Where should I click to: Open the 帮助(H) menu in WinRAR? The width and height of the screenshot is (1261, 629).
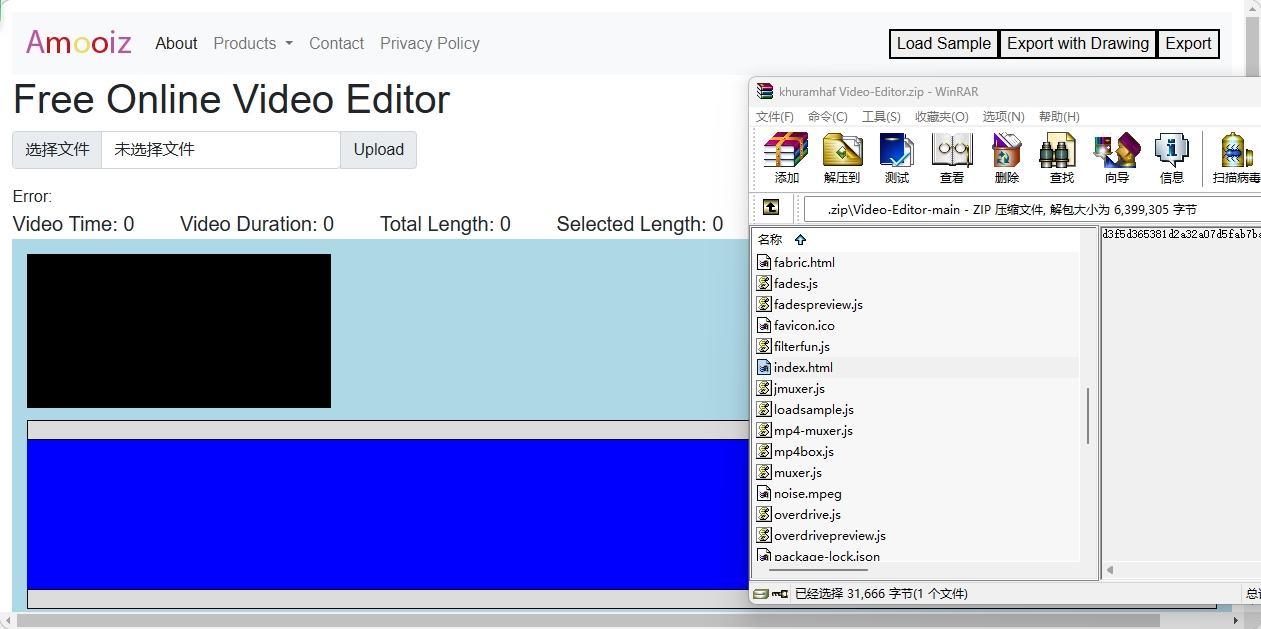[1059, 117]
